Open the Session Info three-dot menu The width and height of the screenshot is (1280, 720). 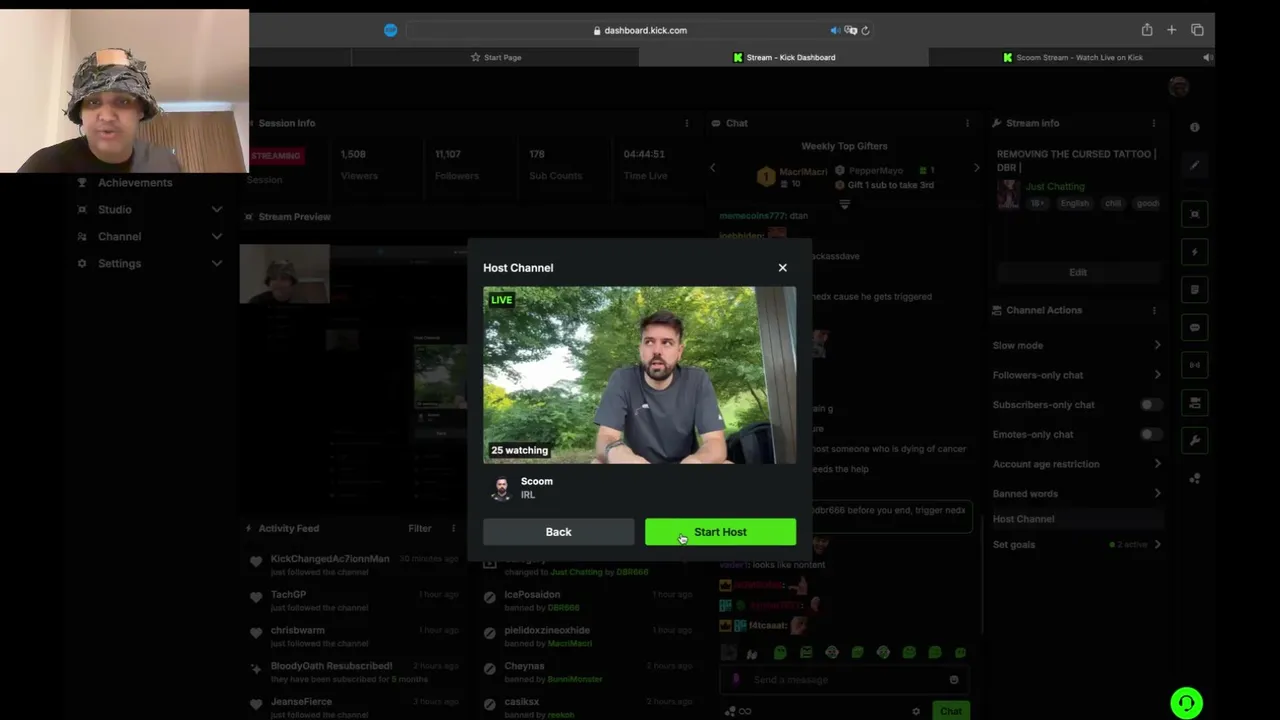686,123
